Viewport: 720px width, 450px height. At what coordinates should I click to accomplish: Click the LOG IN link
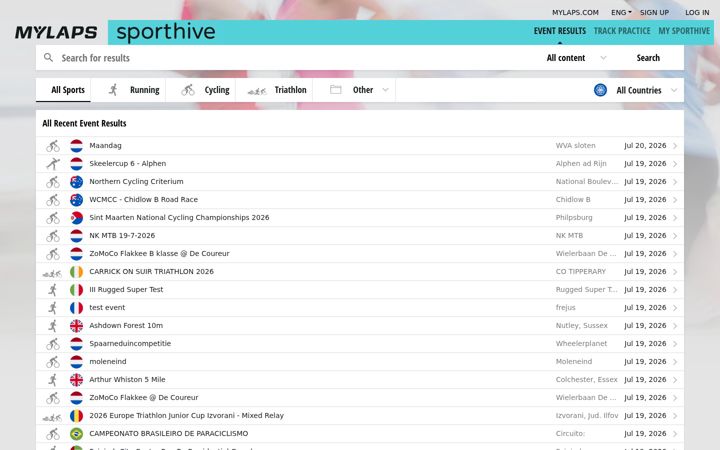(x=697, y=12)
